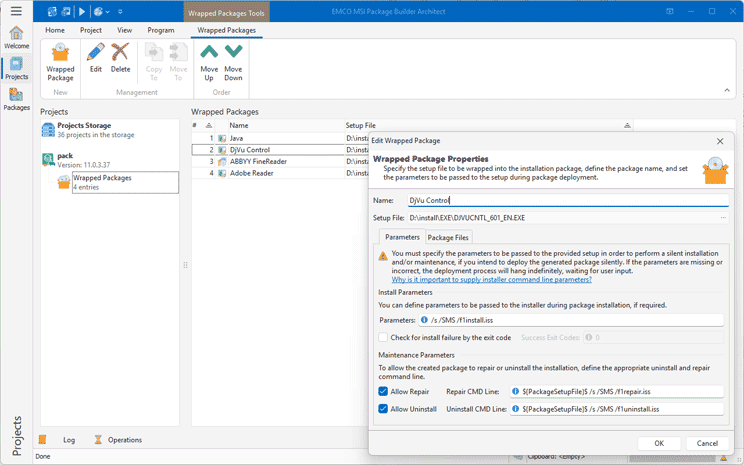Open the quick access toolbar customize dropdown
Viewport: 744px width, 465px height.
121,11
